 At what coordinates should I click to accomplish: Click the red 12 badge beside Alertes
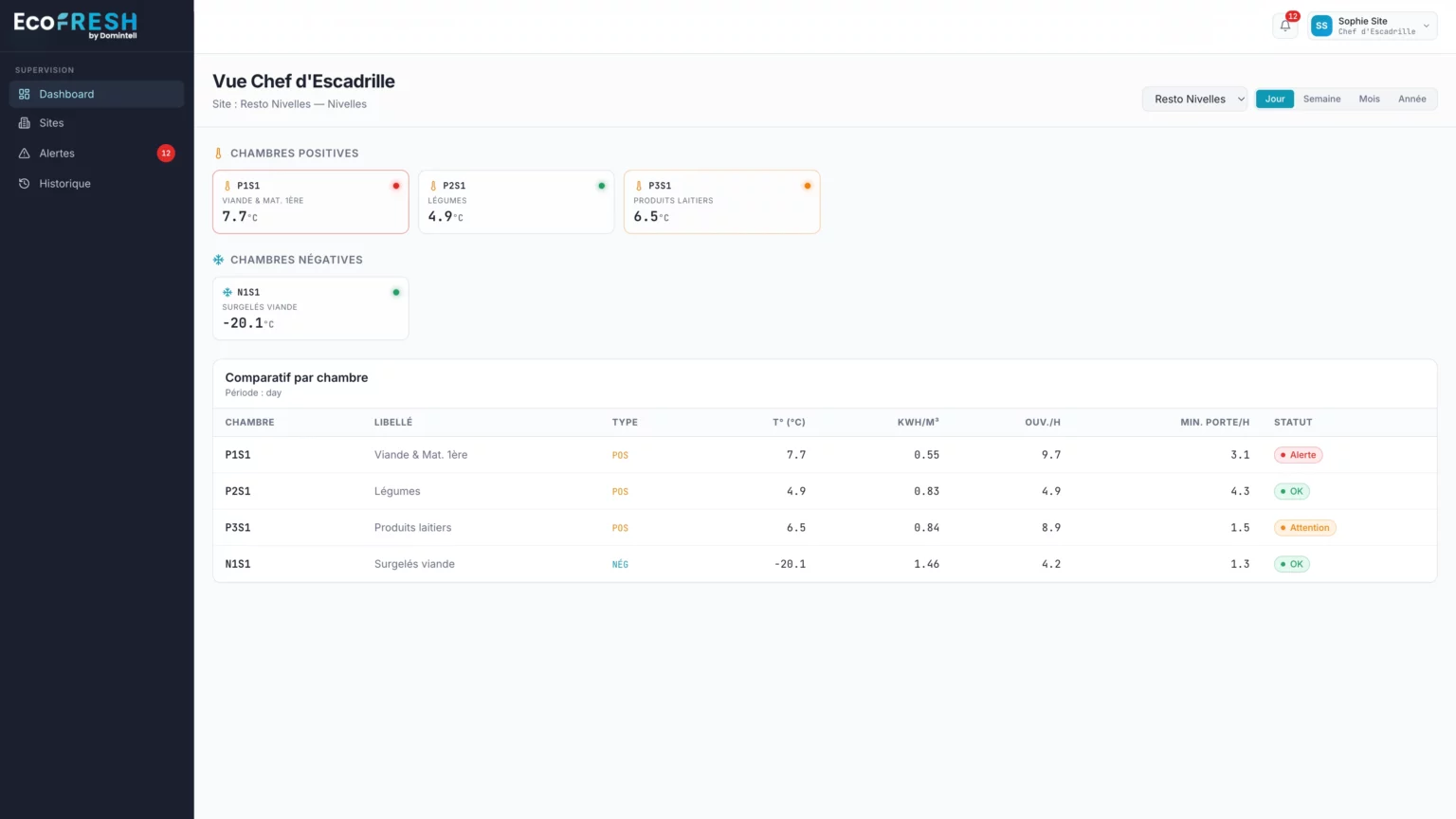pyautogui.click(x=166, y=153)
